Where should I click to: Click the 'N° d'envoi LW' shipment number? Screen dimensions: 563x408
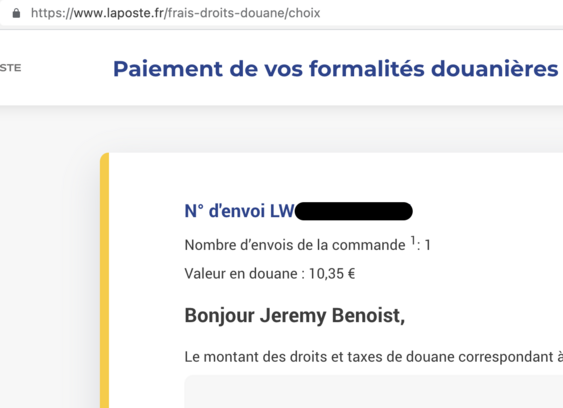pyautogui.click(x=239, y=211)
